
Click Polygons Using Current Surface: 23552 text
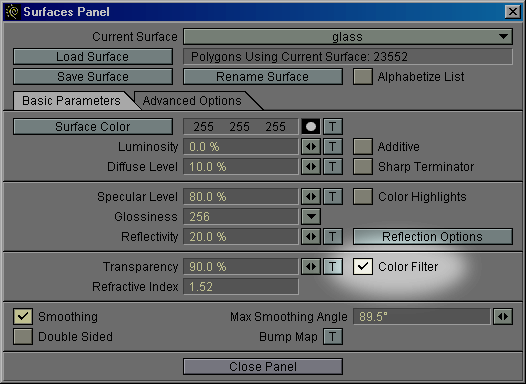pyautogui.click(x=299, y=57)
